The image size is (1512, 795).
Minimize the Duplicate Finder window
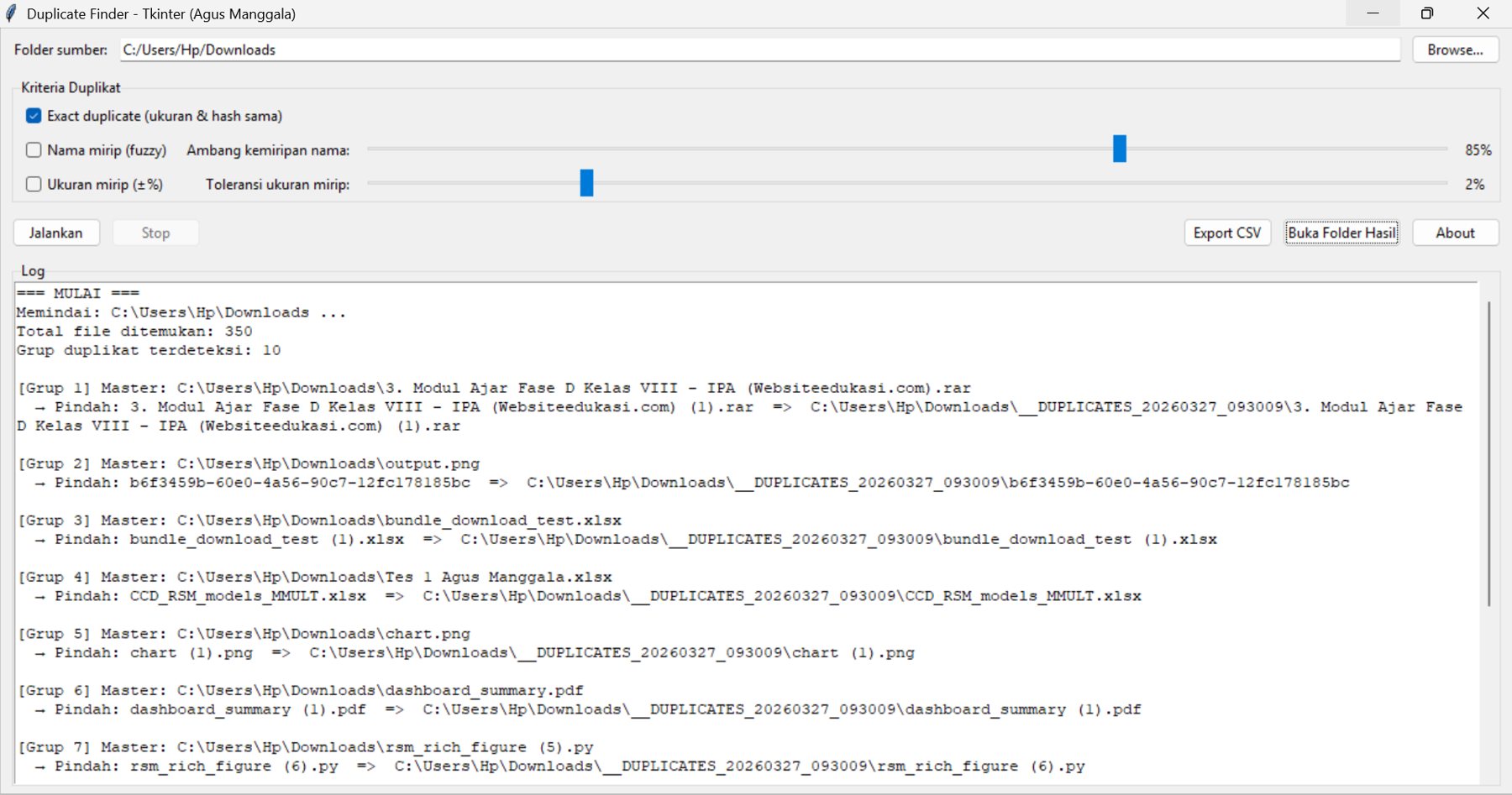point(1373,13)
